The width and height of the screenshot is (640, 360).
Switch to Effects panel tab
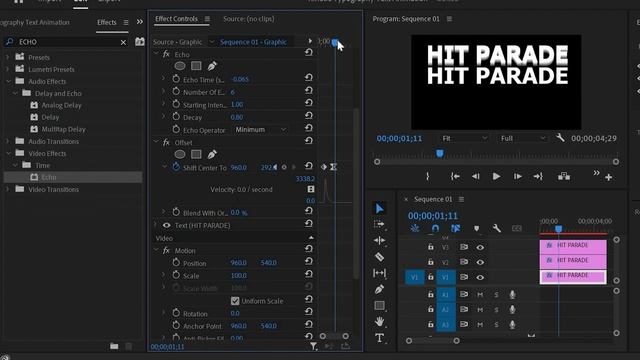tap(107, 22)
